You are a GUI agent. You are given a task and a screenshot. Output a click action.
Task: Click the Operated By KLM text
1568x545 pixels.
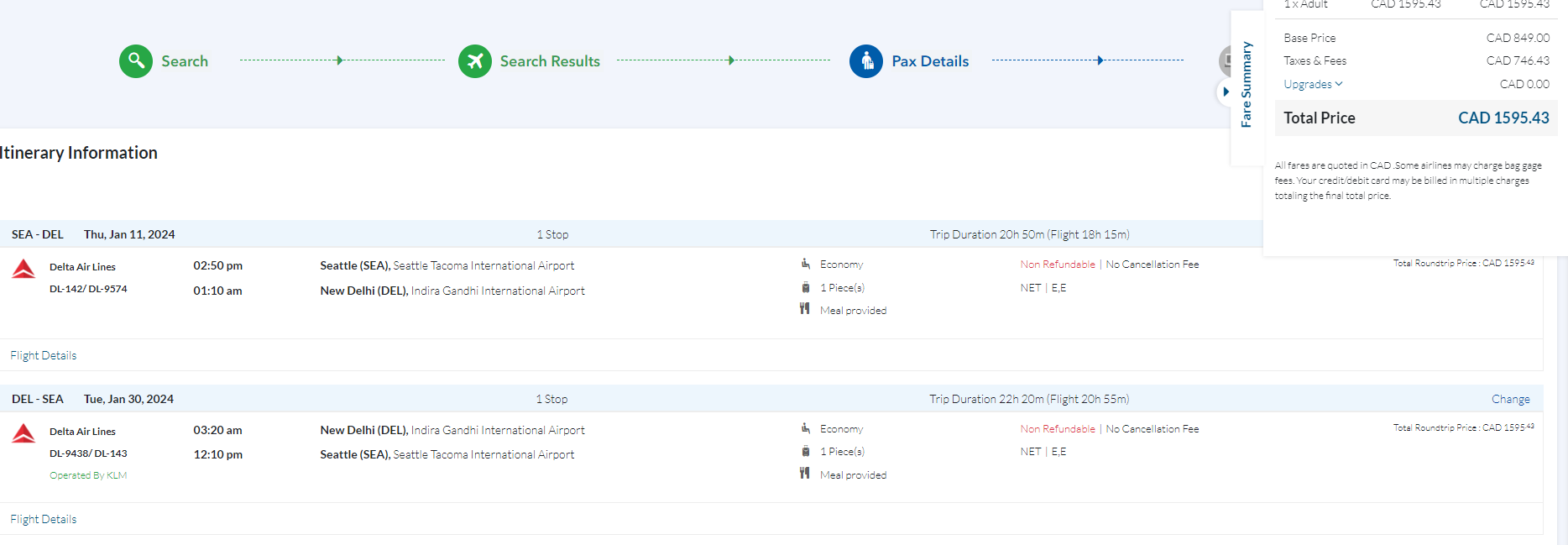(x=88, y=475)
